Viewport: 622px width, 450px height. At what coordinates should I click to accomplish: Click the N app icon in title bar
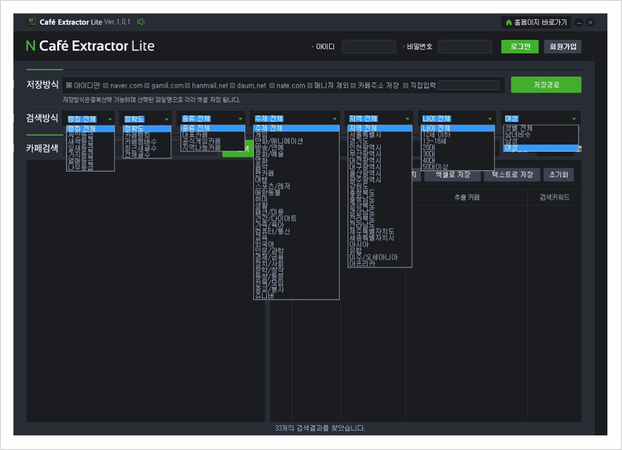(31, 22)
